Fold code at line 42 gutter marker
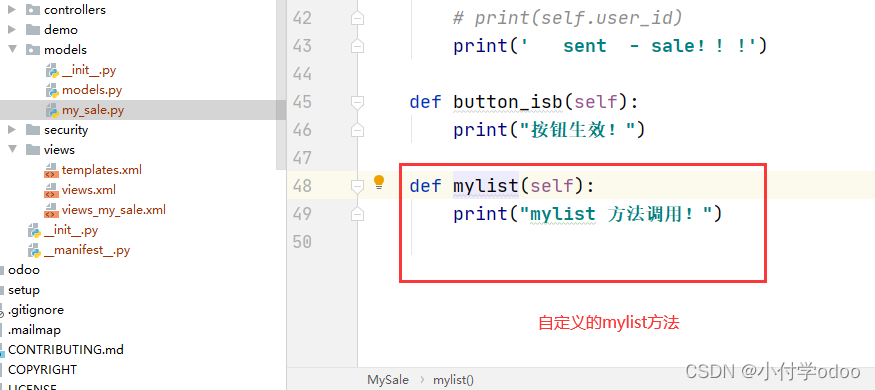Screen dimensions: 875x390 [357, 18]
